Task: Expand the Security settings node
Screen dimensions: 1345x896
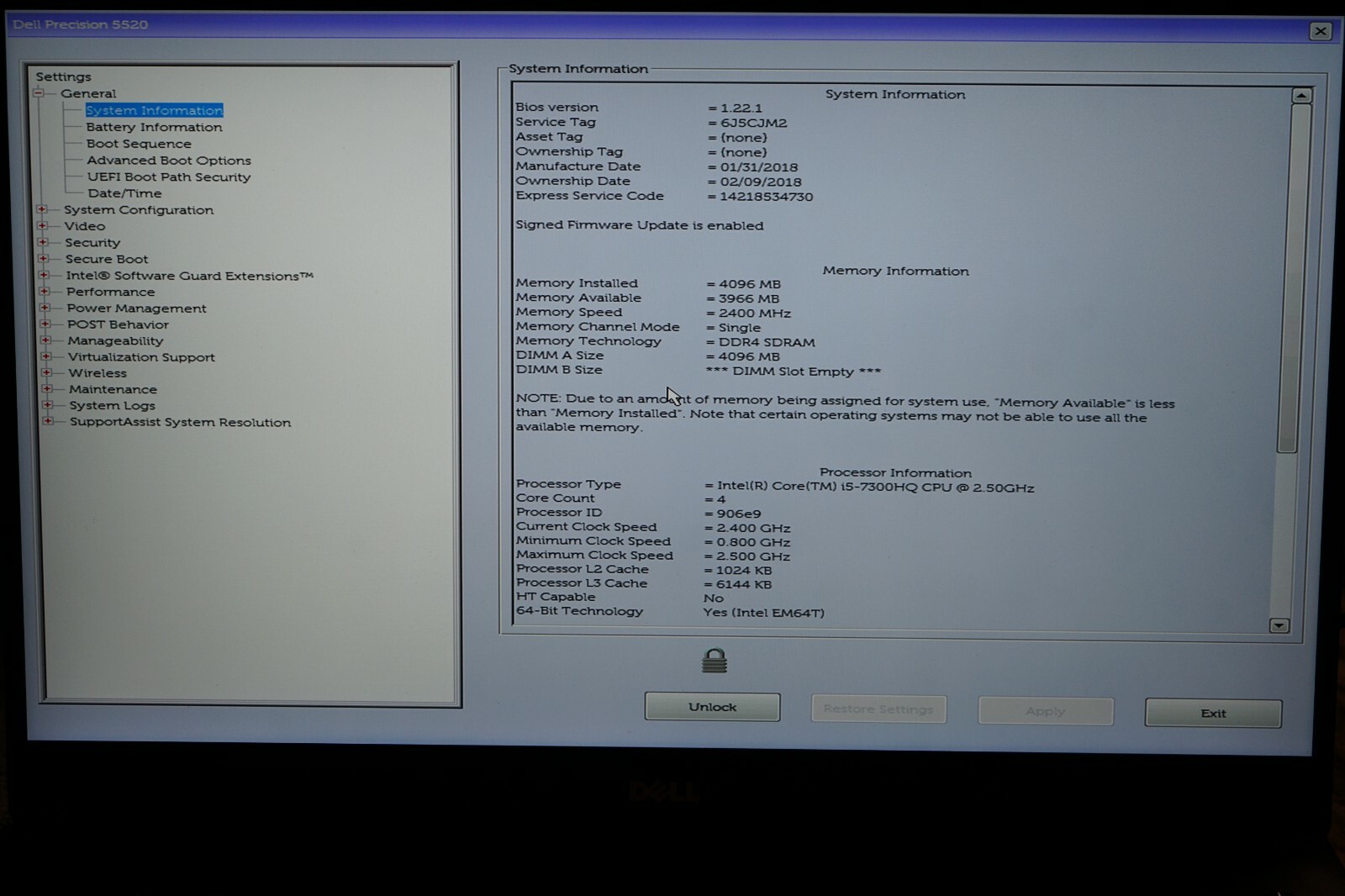Action: 43,242
